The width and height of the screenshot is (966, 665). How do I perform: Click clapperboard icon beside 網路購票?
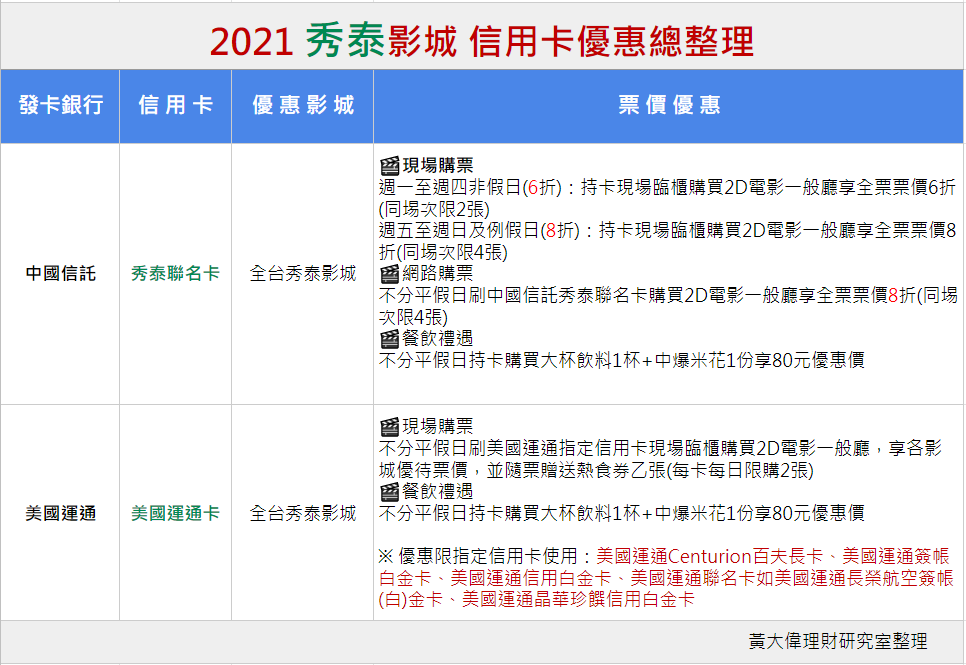(389, 274)
